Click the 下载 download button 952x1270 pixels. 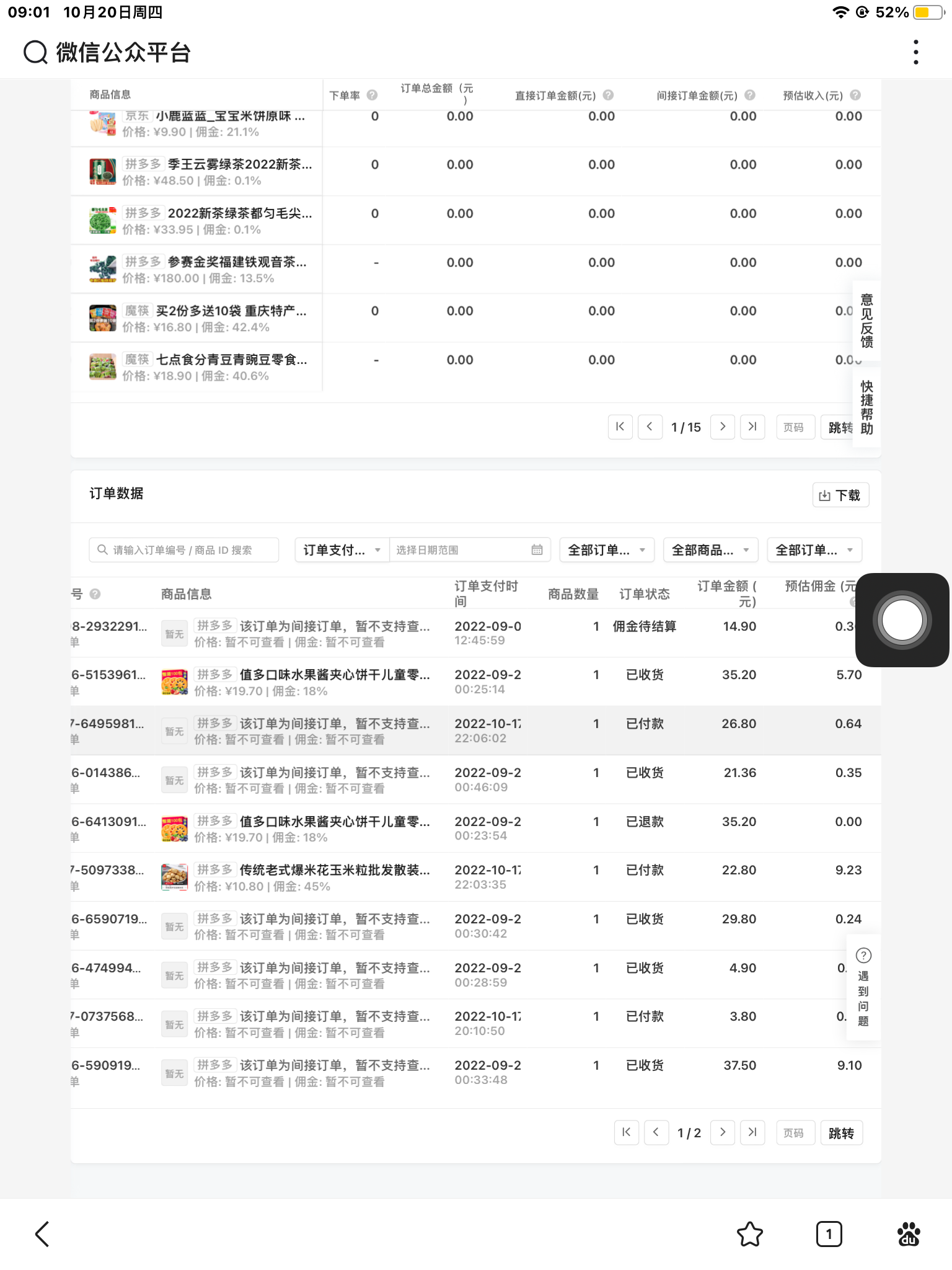point(840,495)
